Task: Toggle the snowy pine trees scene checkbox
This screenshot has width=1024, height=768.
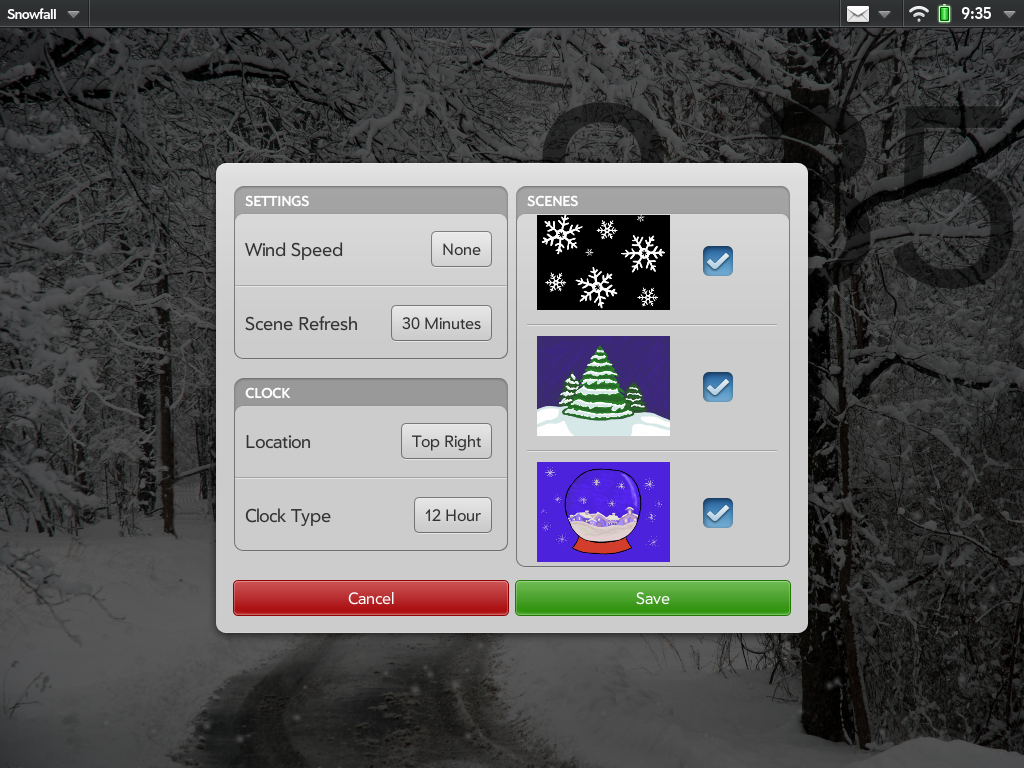Action: [717, 386]
